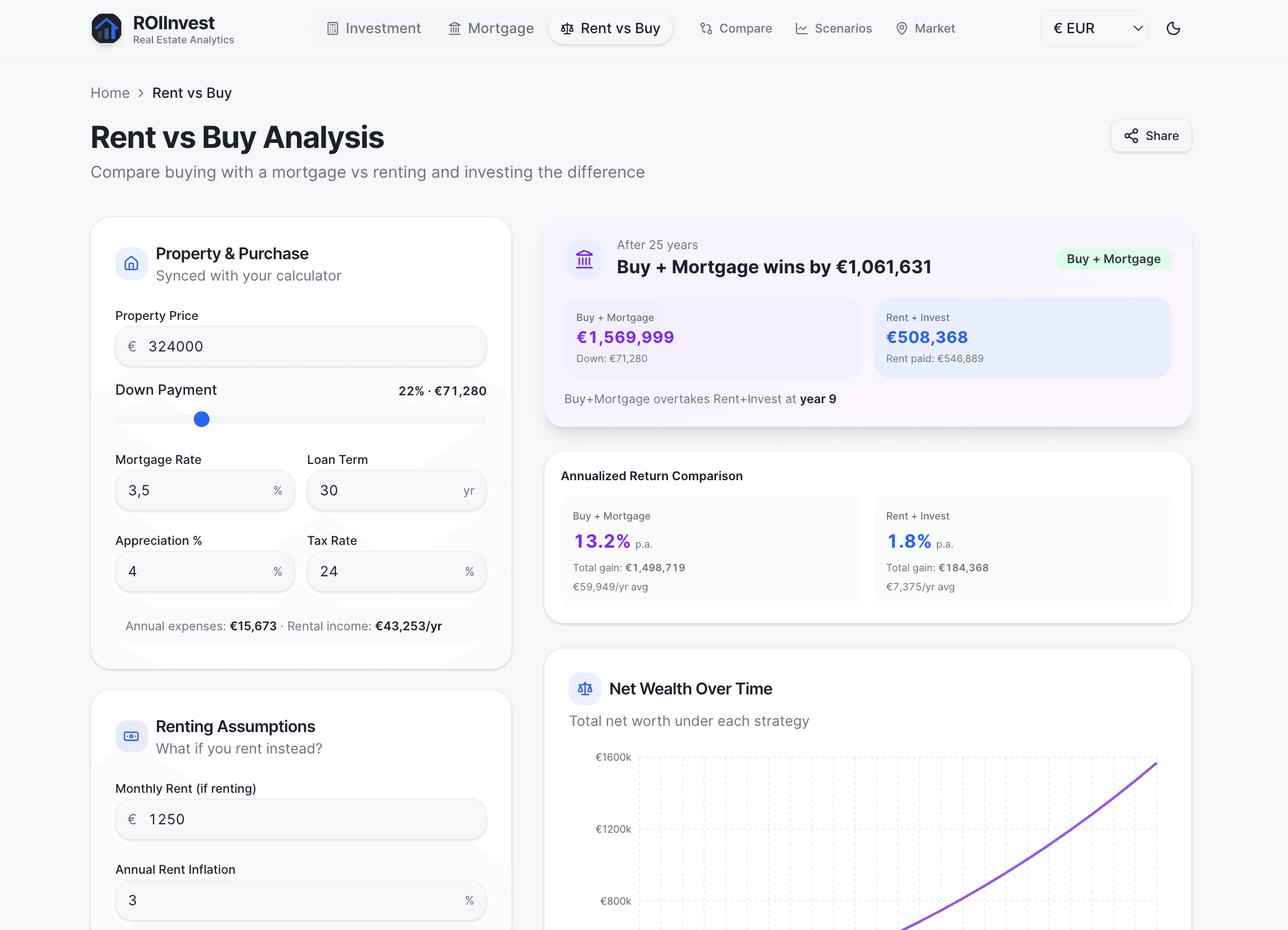Click the share icon in Share button
Viewport: 1288px width, 930px height.
point(1131,136)
